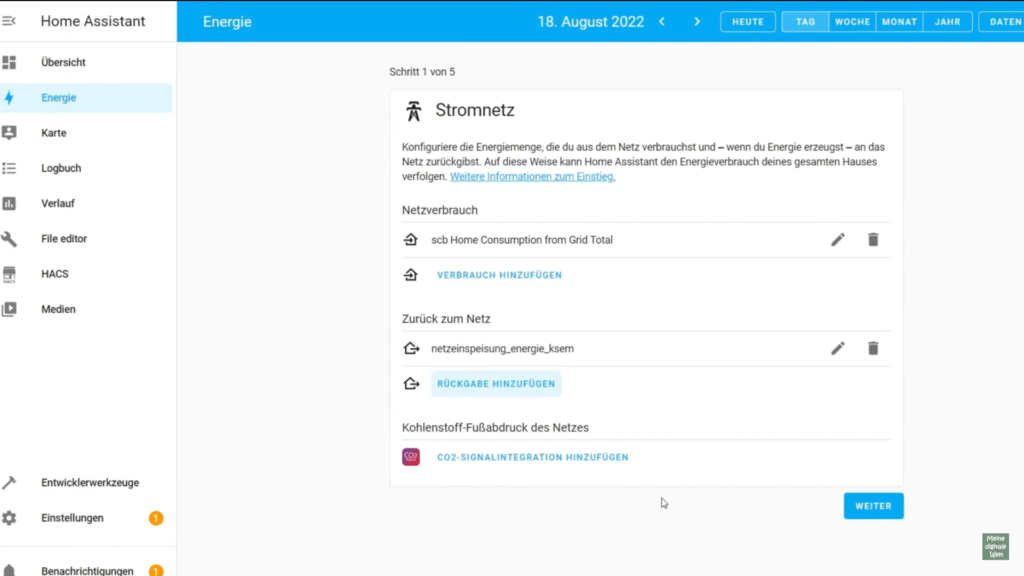
Task: Click VERBRAUCH HINZUFÜGEN to add consumption
Action: [499, 275]
